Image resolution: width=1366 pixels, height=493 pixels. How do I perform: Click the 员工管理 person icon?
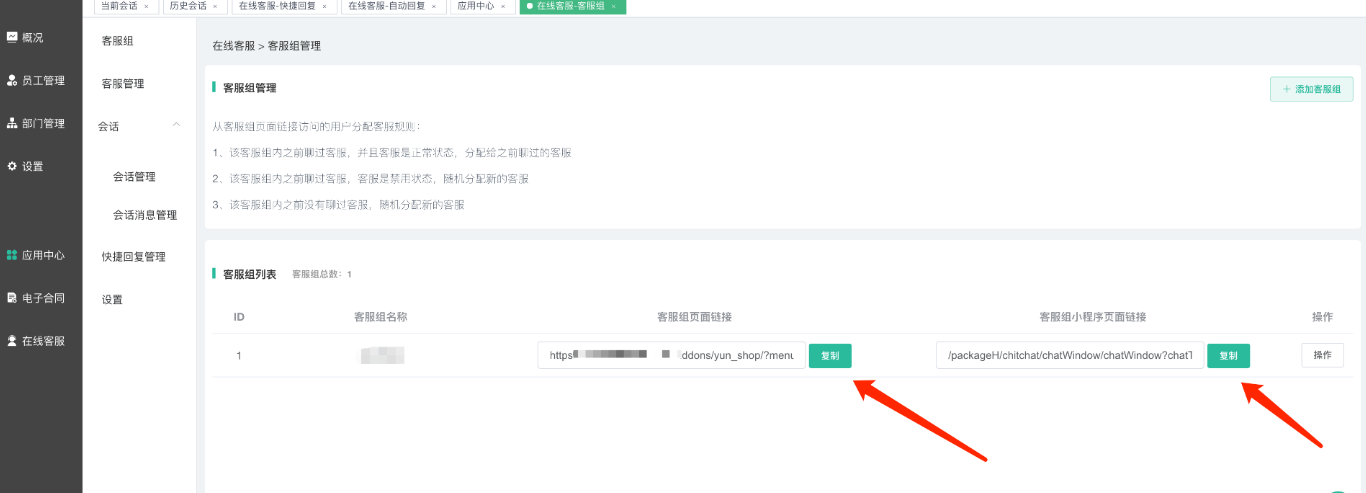[x=12, y=80]
